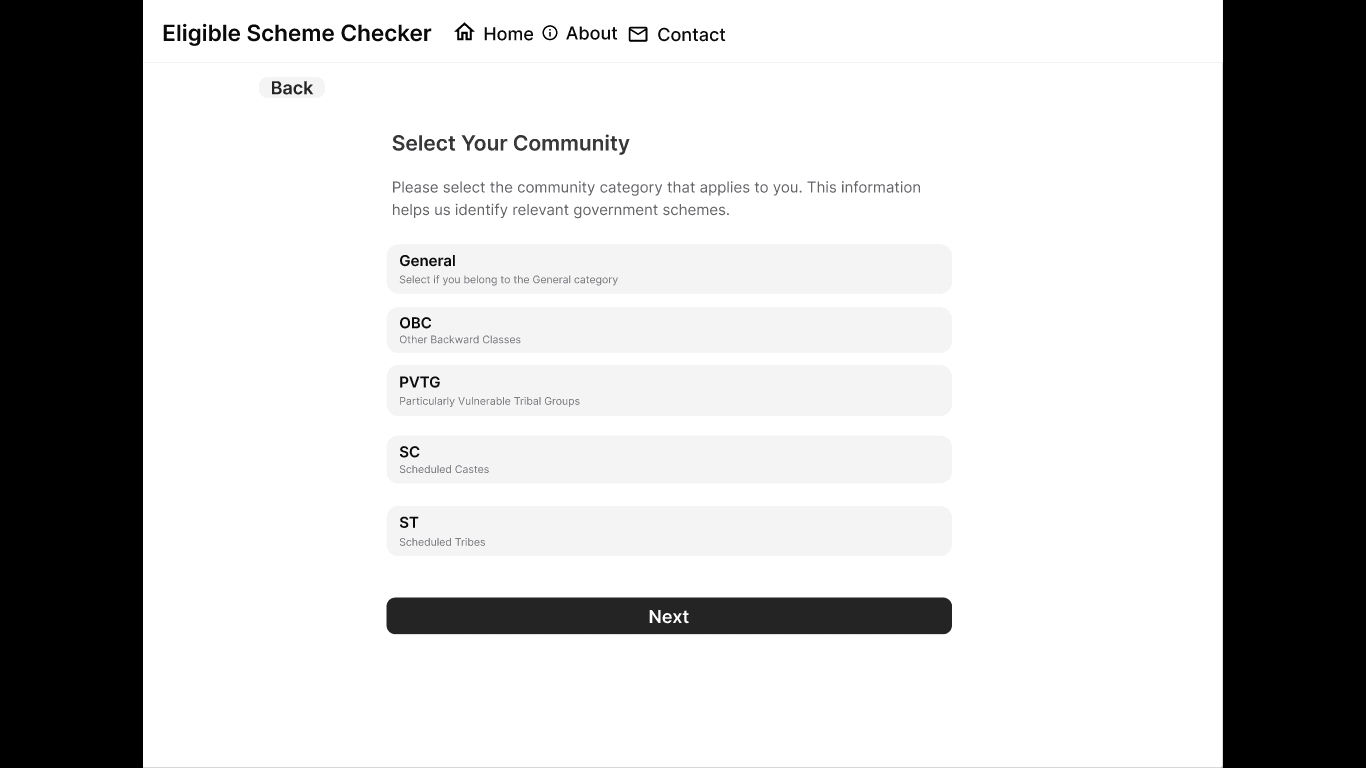Click the 'Scheduled Tribes' description text

pyautogui.click(x=442, y=542)
